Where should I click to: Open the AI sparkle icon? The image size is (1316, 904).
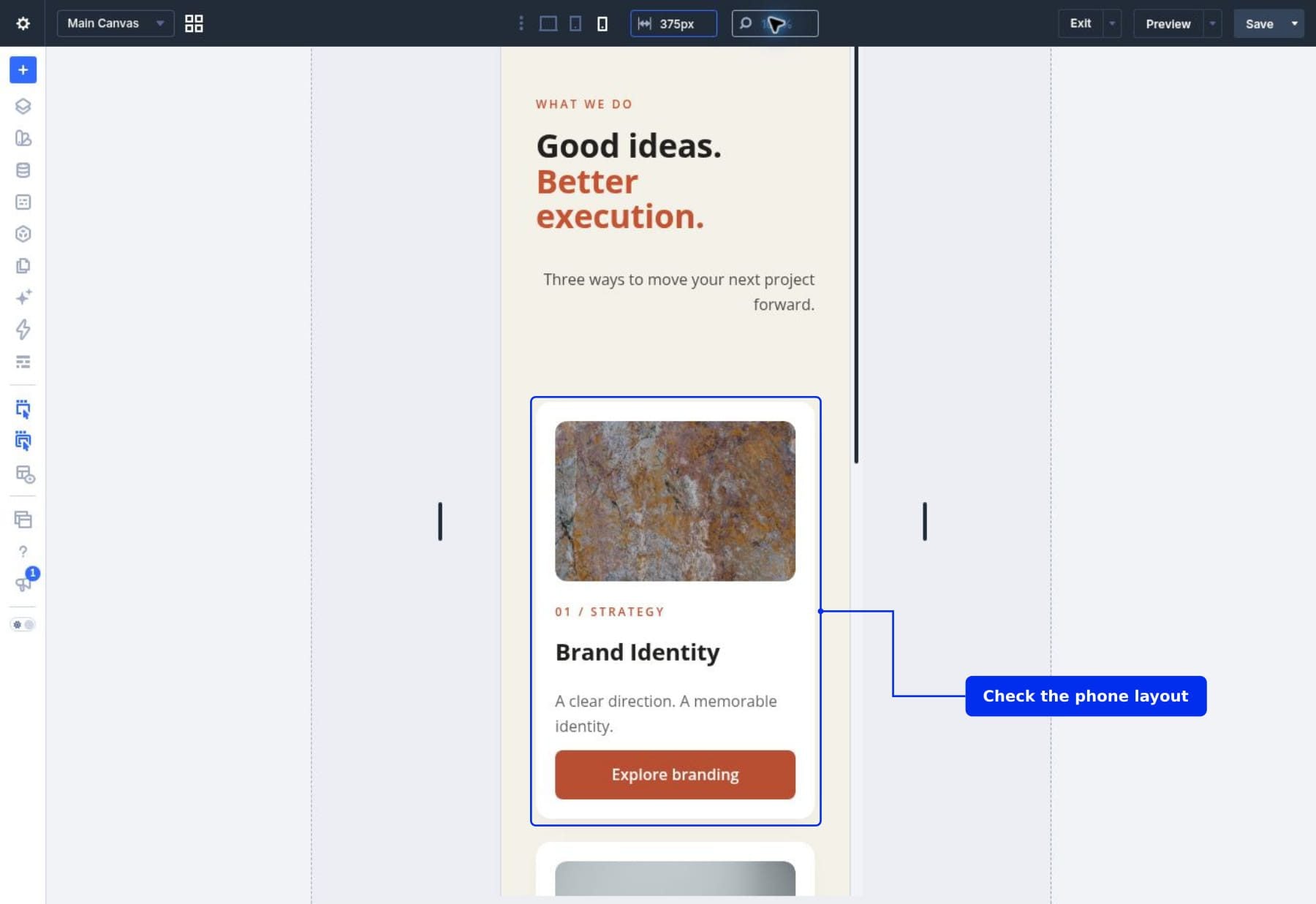click(x=23, y=297)
